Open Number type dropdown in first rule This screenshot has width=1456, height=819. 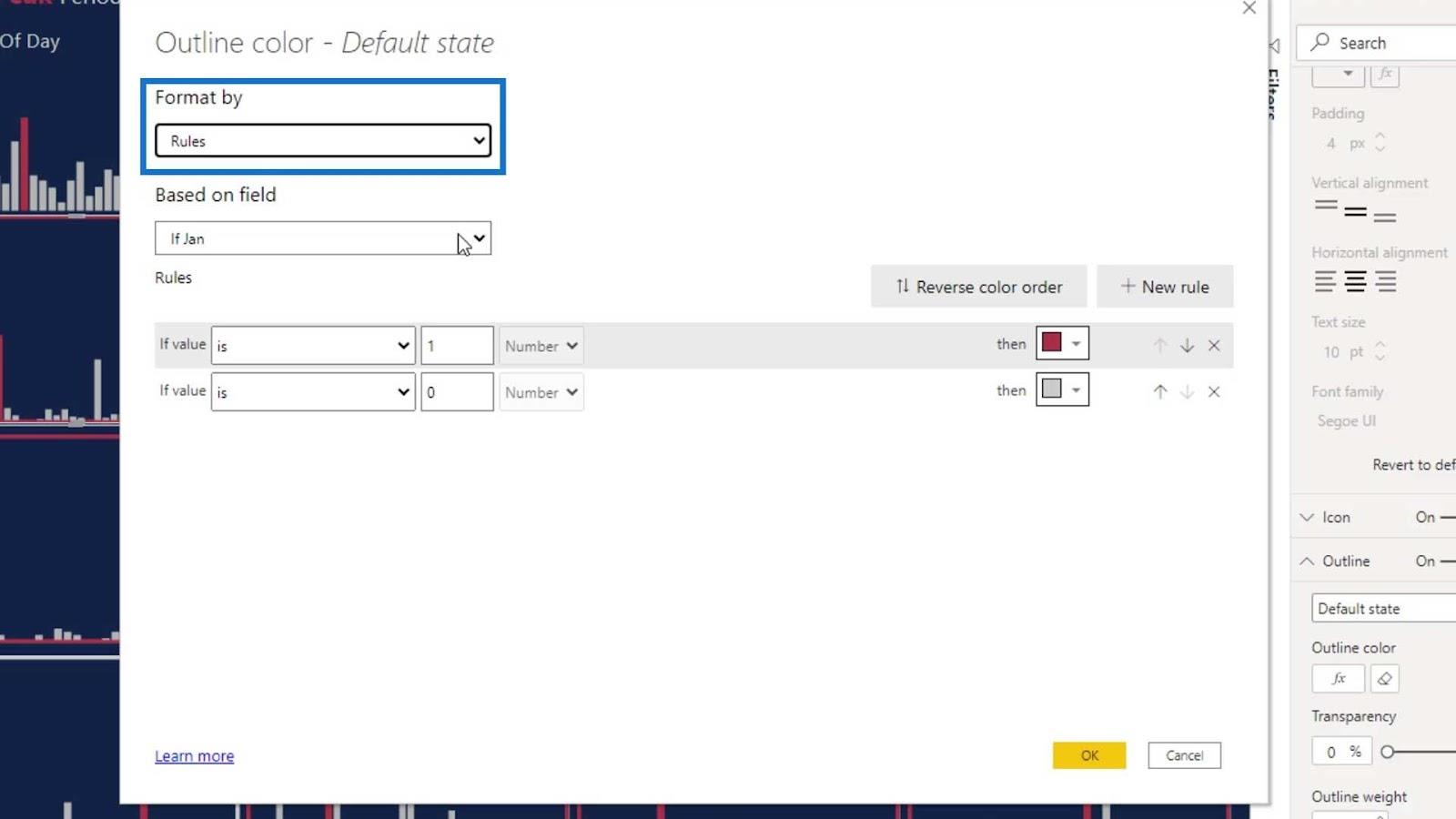point(541,346)
